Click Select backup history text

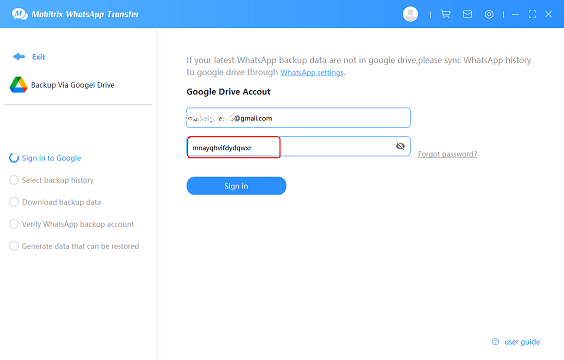point(58,180)
